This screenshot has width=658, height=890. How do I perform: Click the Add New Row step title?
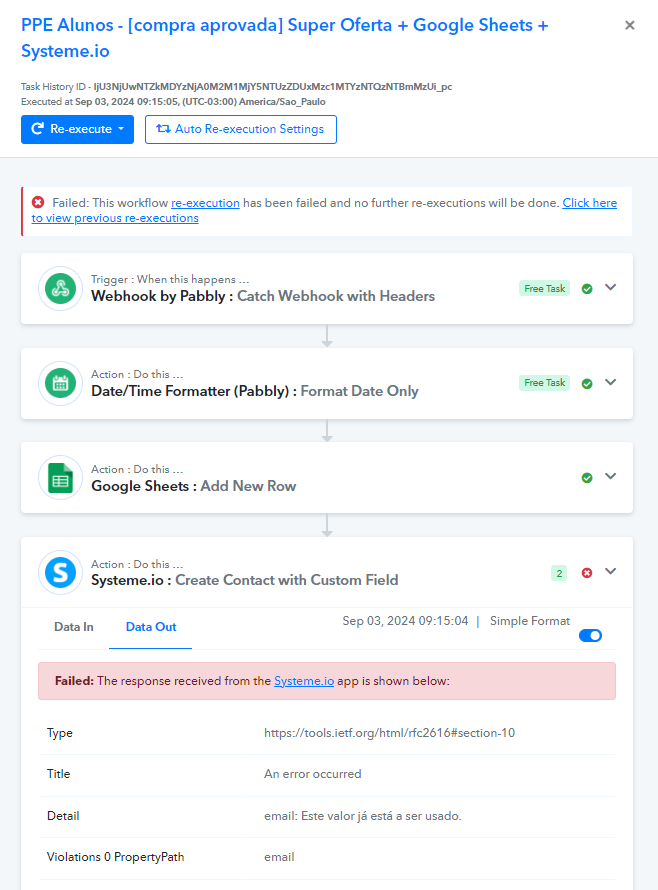(248, 486)
